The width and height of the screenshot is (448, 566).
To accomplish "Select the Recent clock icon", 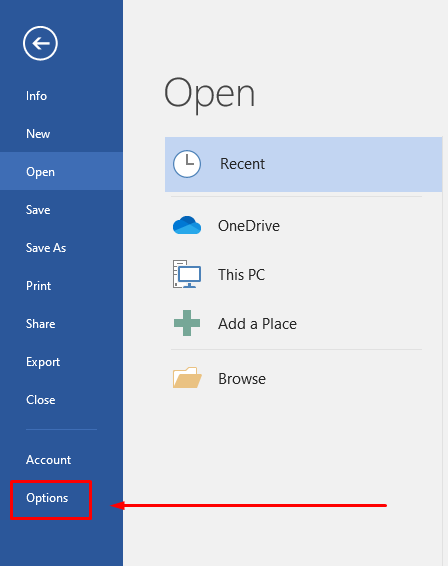I will point(187,164).
